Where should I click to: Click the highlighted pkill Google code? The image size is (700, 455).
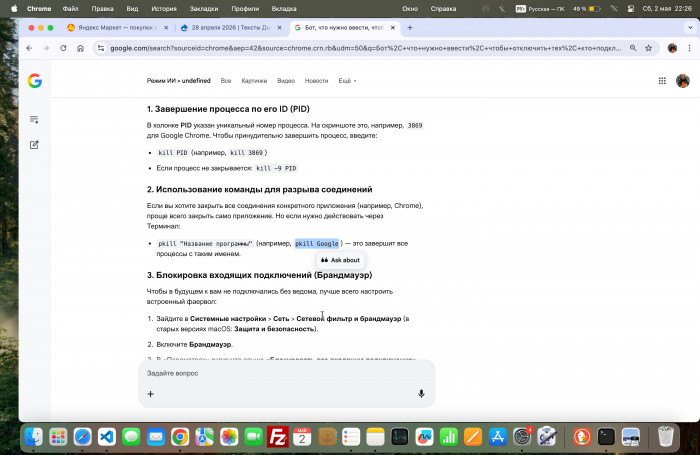[x=317, y=243]
